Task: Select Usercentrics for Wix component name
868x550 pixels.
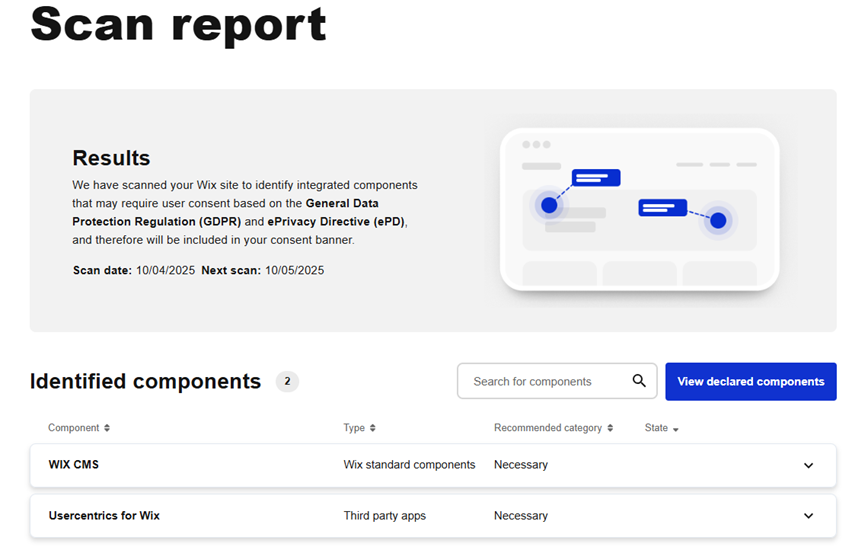Action: [x=104, y=516]
